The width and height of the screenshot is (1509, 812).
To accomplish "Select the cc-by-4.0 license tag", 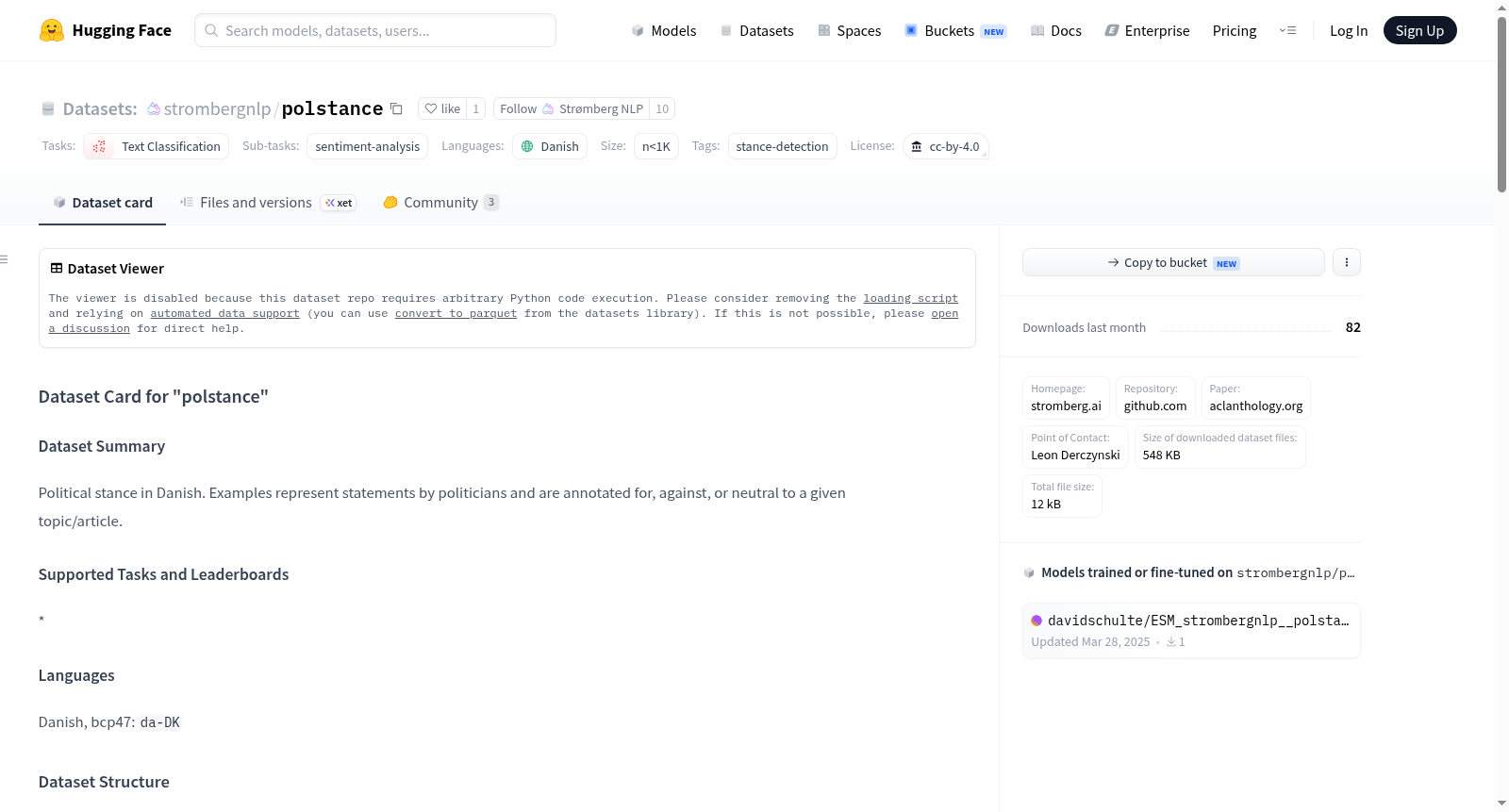I will tap(946, 146).
